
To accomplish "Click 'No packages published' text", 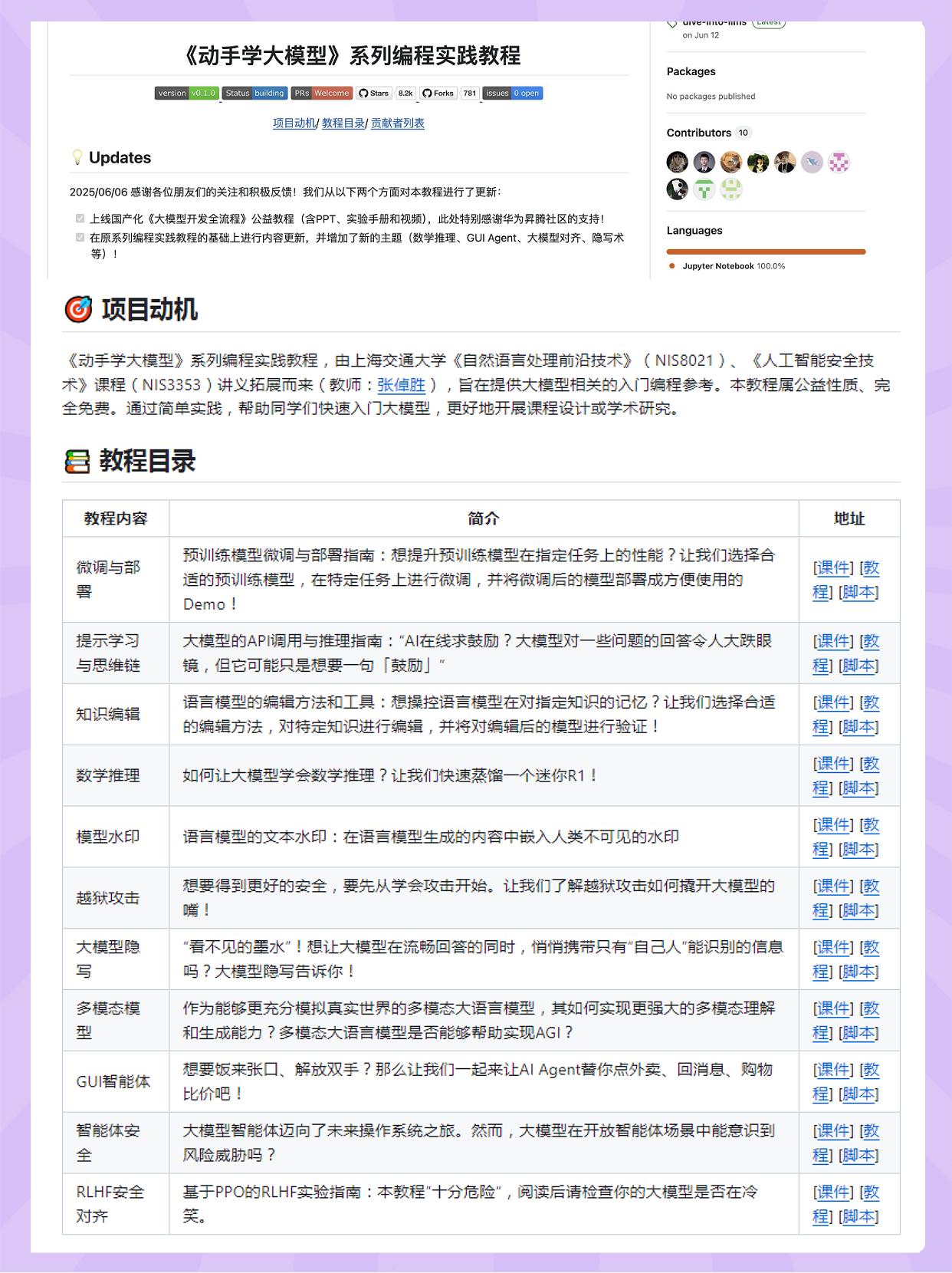I will pyautogui.click(x=711, y=97).
